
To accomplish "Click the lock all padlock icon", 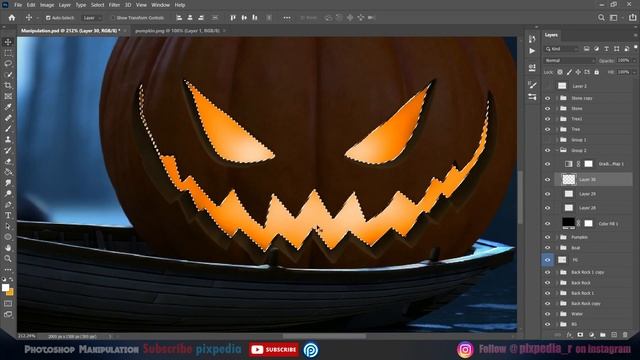I will (596, 72).
